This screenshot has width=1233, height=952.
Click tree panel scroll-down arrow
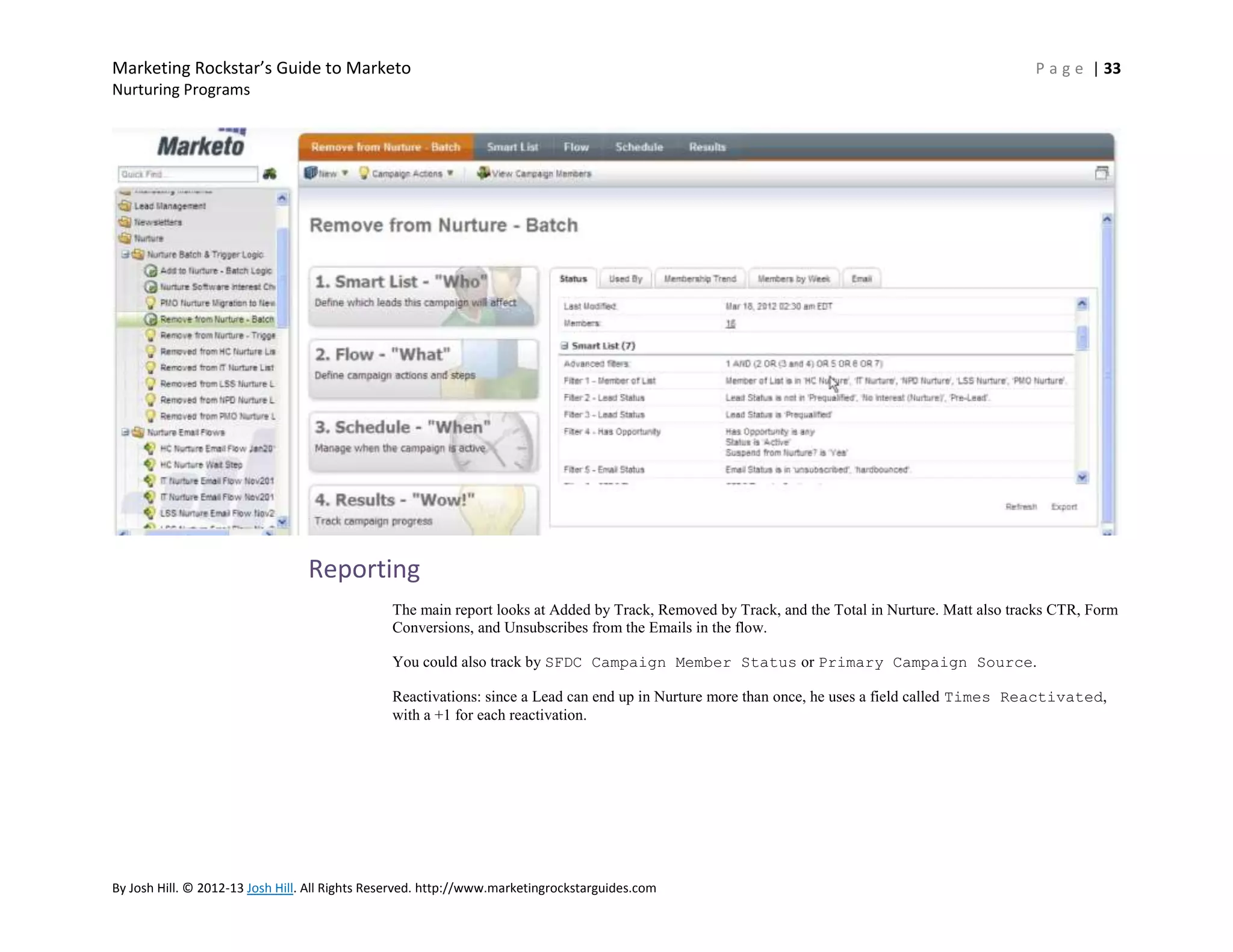point(282,521)
